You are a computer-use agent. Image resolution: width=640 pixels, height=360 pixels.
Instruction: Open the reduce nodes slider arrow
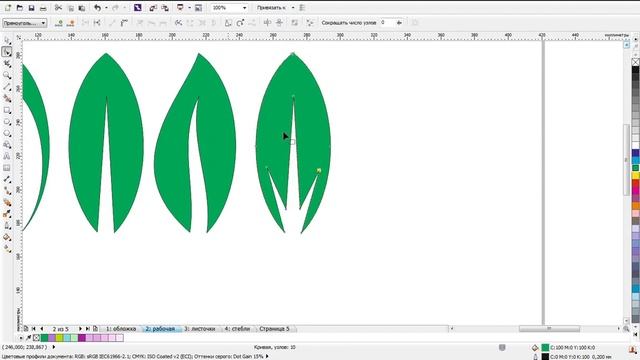click(399, 23)
